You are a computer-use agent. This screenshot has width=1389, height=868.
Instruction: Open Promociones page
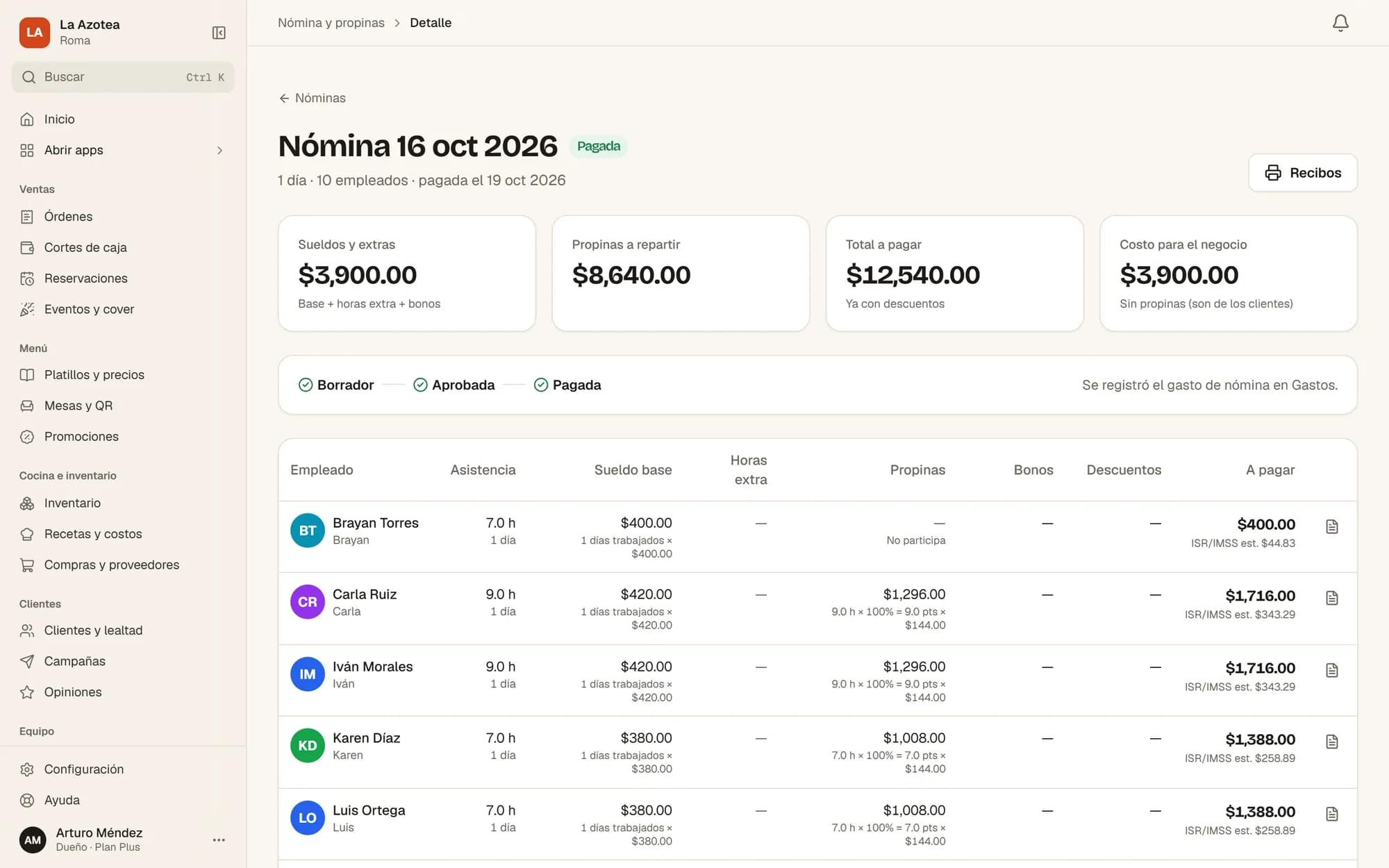(123, 437)
